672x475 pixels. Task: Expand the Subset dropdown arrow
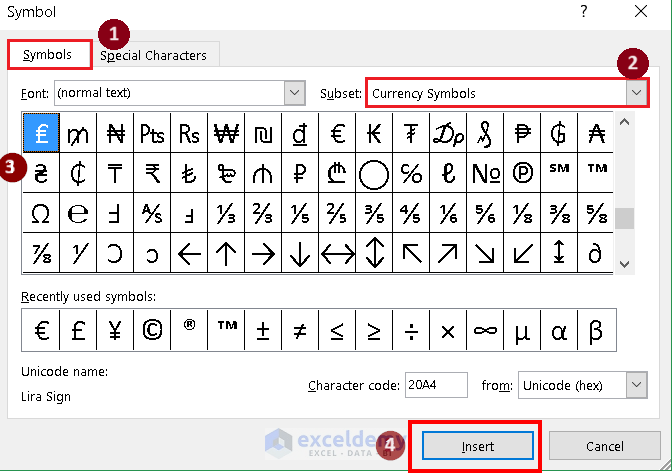tap(636, 93)
